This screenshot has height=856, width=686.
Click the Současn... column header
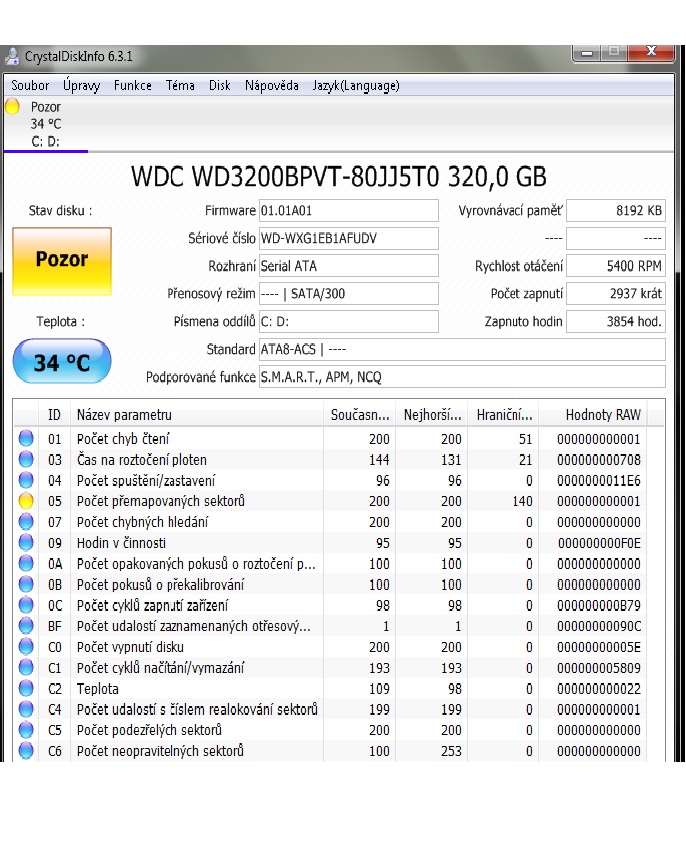pyautogui.click(x=360, y=415)
